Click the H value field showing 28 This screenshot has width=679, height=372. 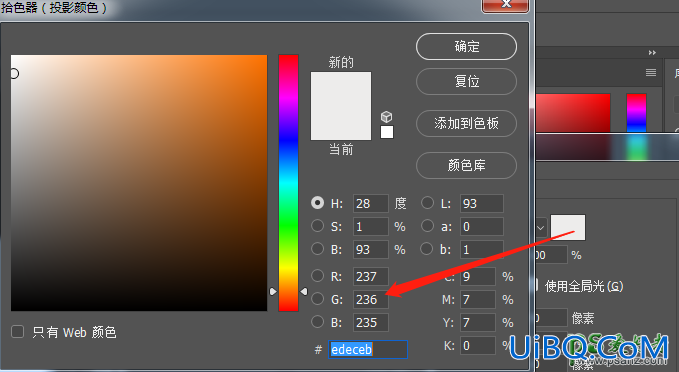[x=371, y=204]
